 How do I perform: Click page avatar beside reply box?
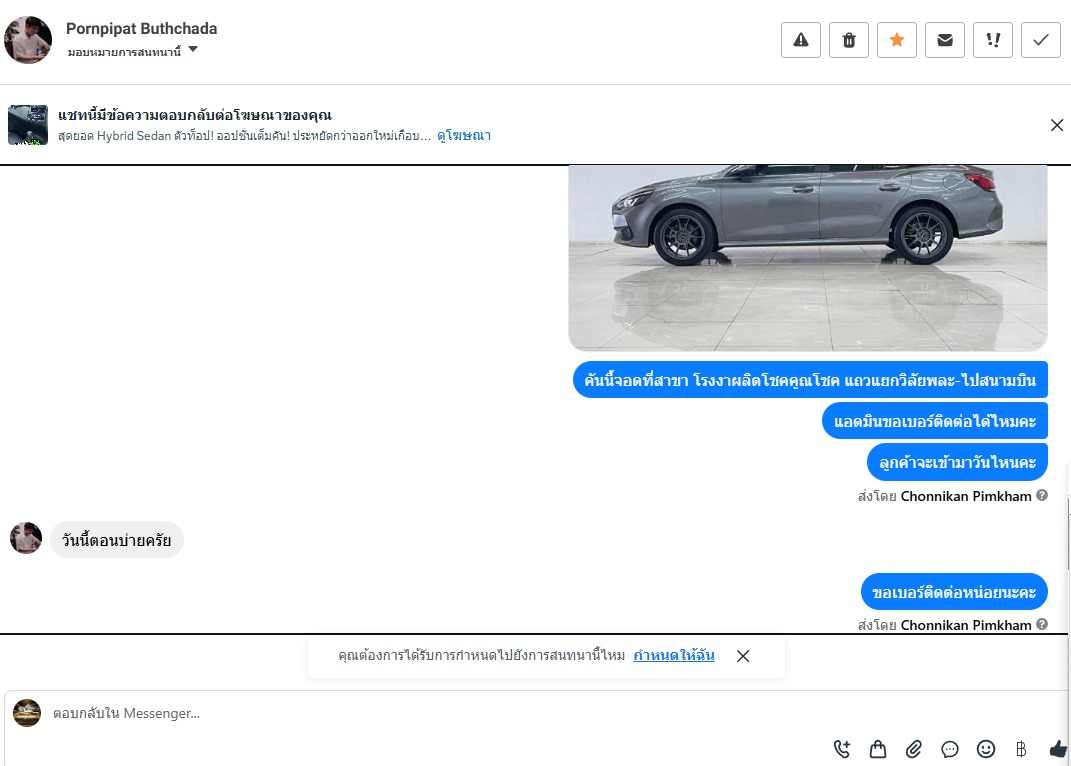tap(27, 713)
